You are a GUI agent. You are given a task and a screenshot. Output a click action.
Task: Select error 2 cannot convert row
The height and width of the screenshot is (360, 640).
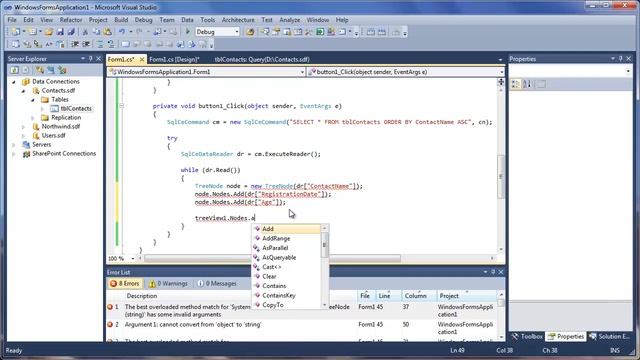pyautogui.click(x=302, y=328)
